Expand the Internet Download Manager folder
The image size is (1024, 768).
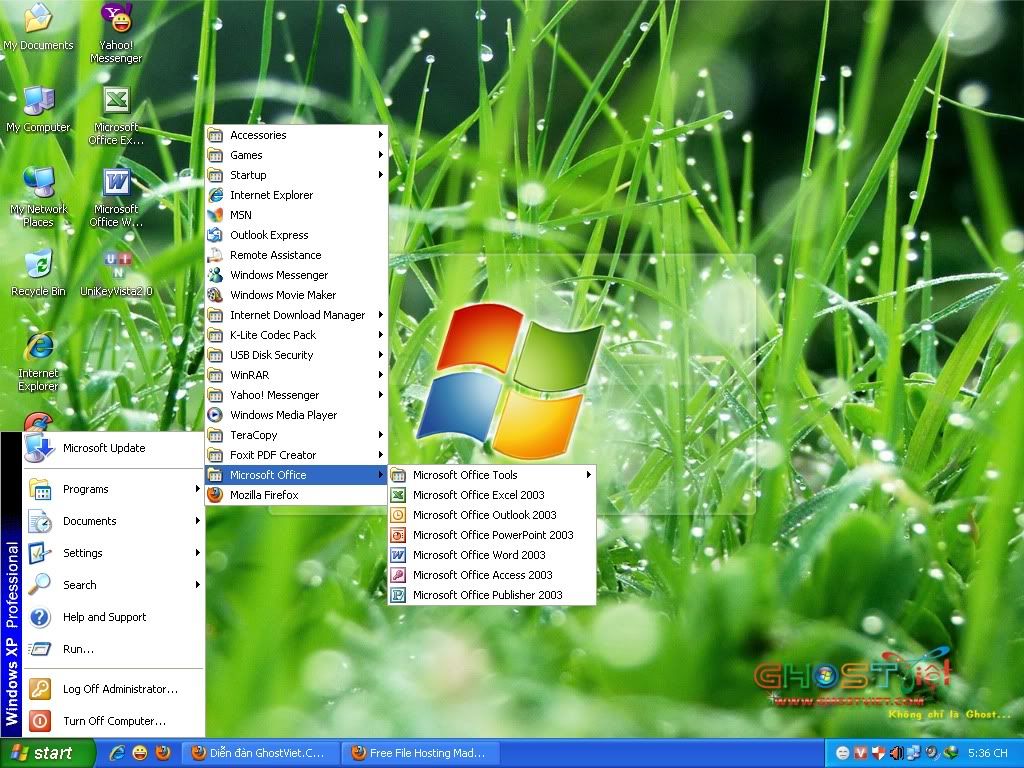pos(296,315)
